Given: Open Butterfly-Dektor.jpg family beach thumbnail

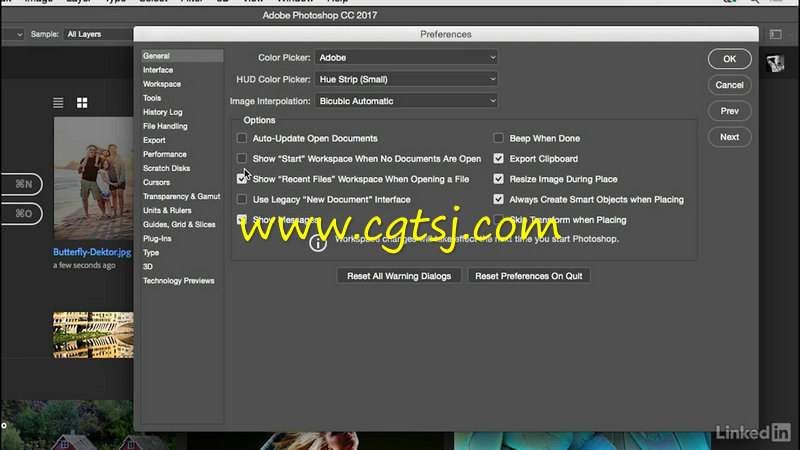Looking at the screenshot, I should pyautogui.click(x=94, y=179).
